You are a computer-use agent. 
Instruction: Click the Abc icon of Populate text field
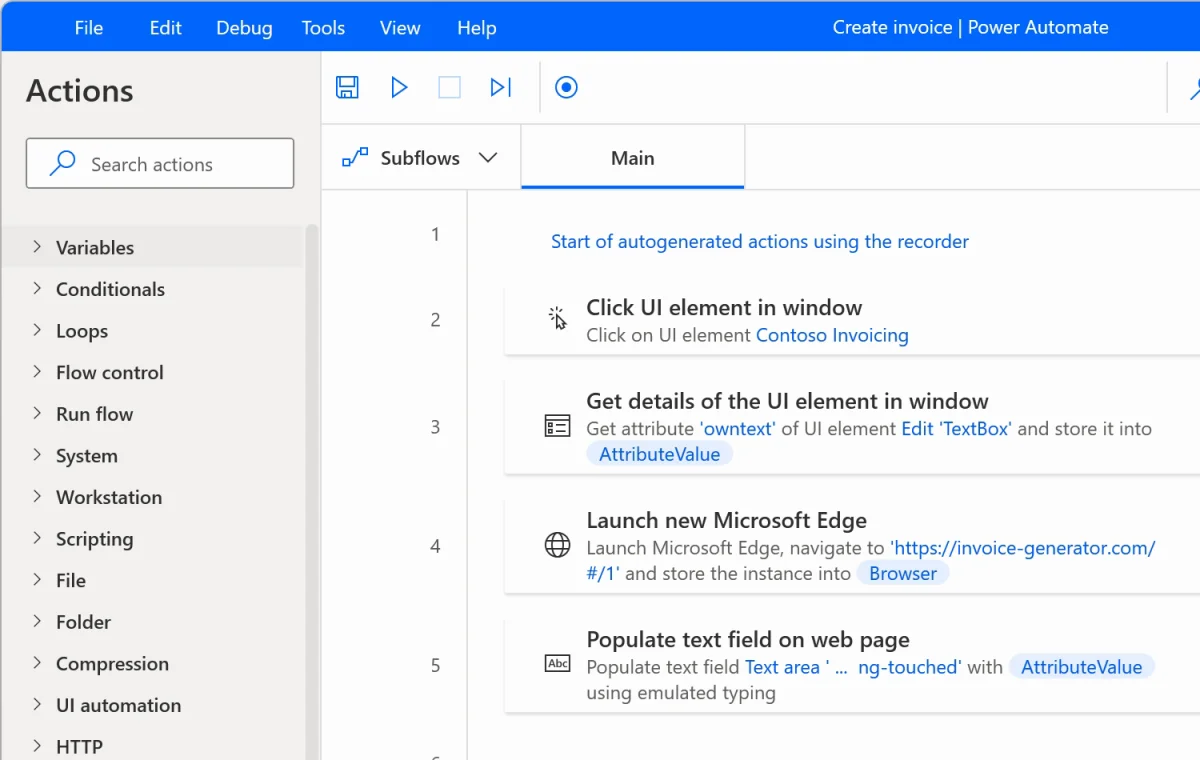point(557,664)
